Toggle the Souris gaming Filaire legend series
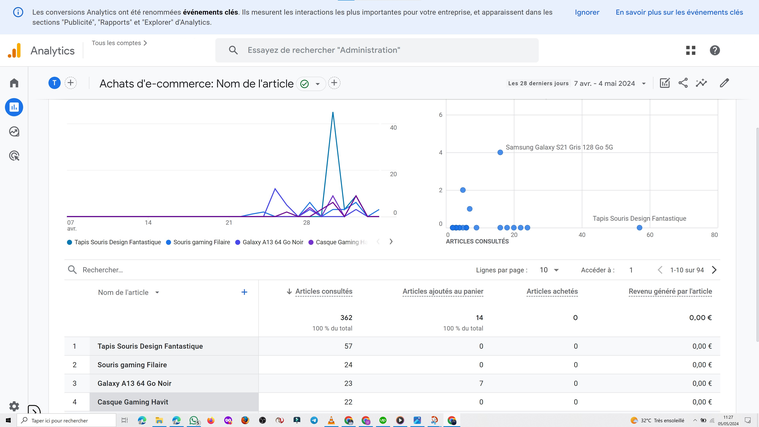The width and height of the screenshot is (759, 427). (200, 242)
